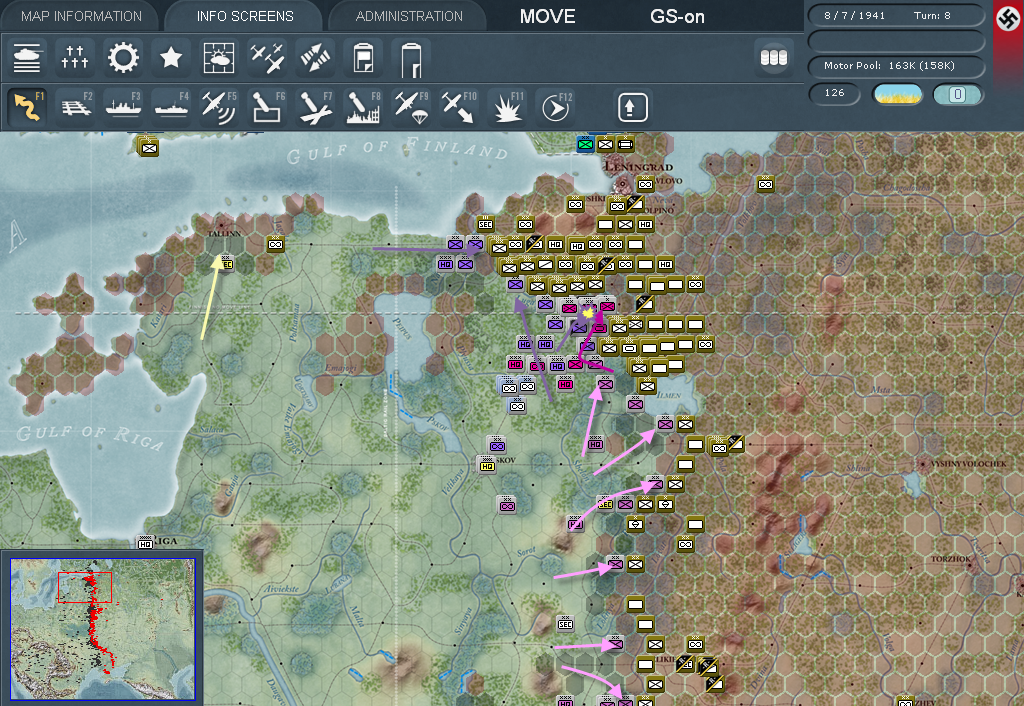
Task: Switch to the Info Screens tab
Action: (x=245, y=16)
